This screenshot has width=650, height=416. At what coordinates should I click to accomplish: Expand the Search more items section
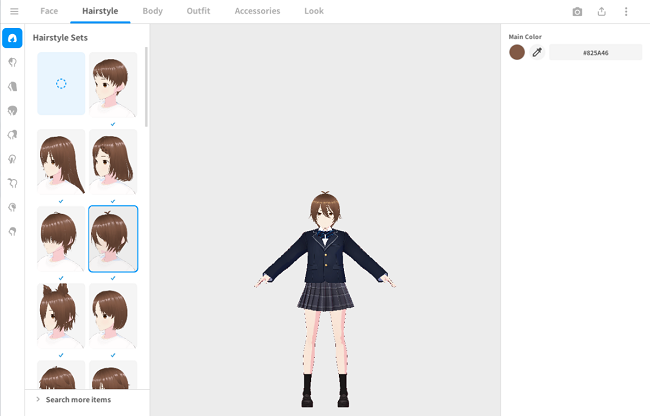(x=79, y=400)
